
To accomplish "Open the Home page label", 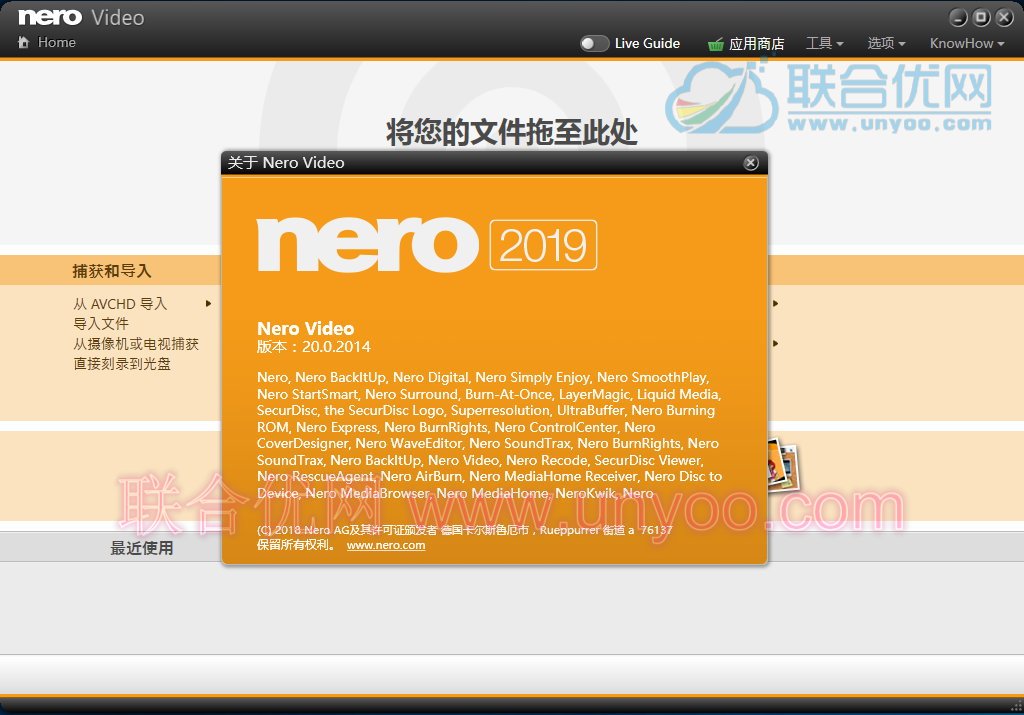I will point(57,42).
